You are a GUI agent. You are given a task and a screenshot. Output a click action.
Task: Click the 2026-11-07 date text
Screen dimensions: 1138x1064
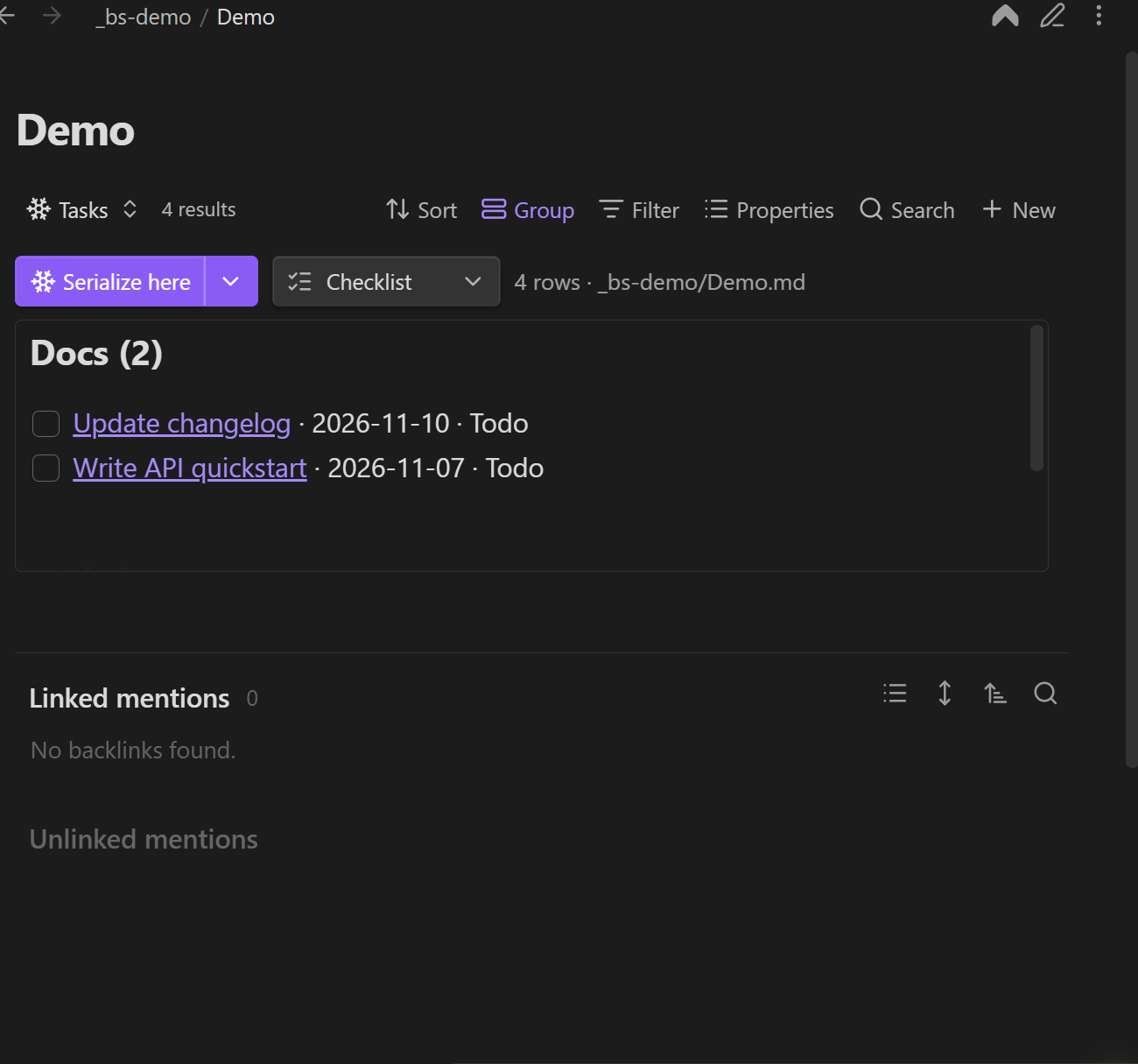[396, 469]
